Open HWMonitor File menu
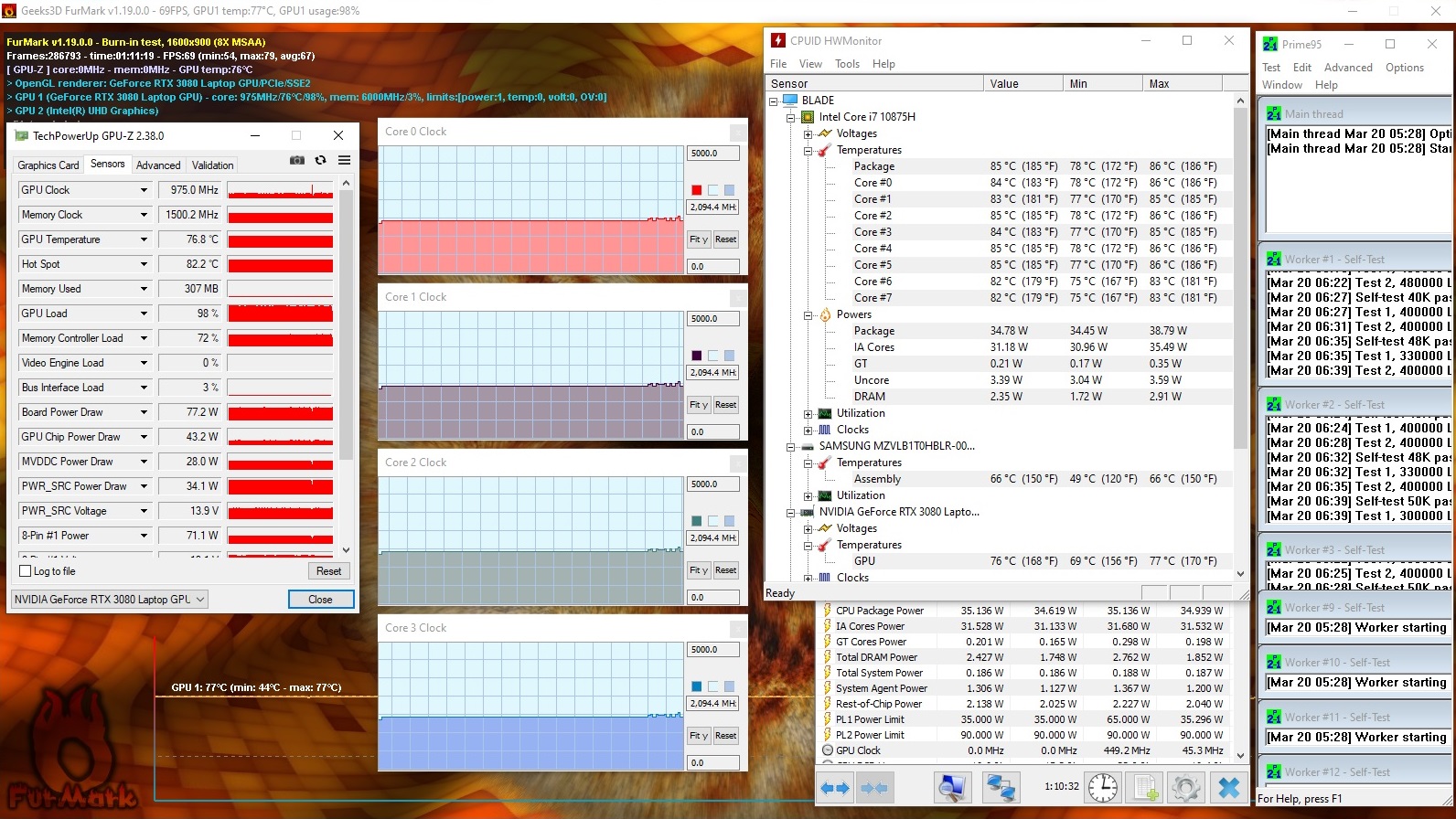This screenshot has width=1456, height=819. click(778, 64)
